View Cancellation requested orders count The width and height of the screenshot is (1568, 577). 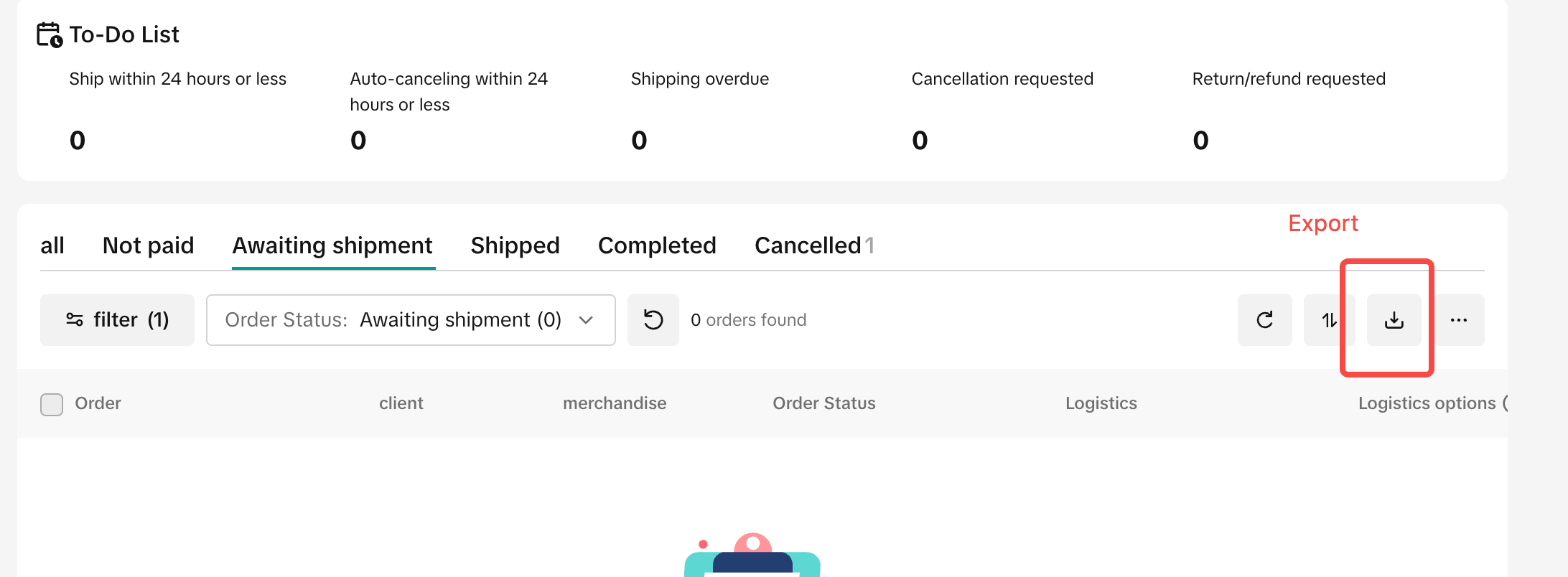[920, 140]
